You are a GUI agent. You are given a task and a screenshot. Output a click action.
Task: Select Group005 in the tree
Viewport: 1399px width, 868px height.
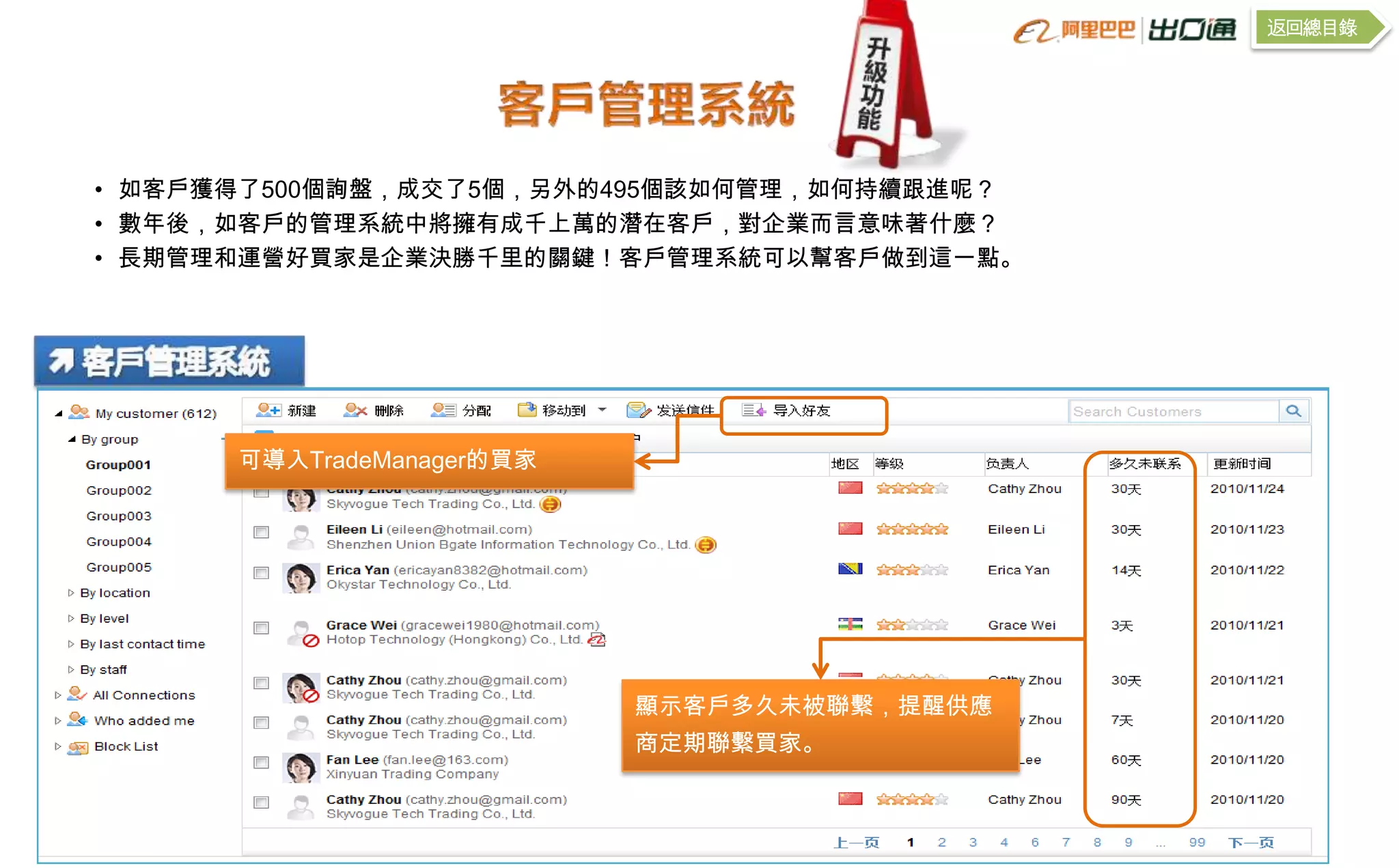(x=119, y=567)
